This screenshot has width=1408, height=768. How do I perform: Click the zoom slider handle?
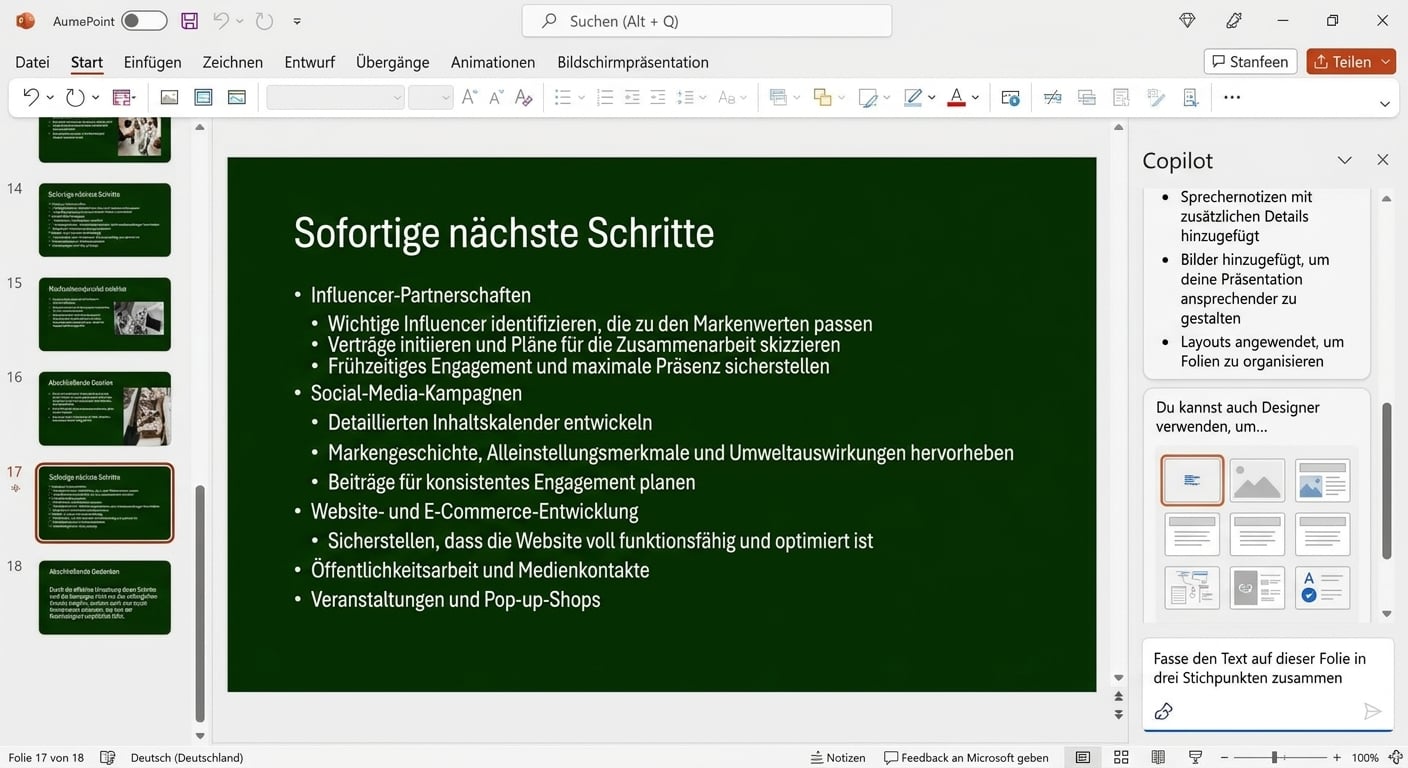click(1274, 757)
